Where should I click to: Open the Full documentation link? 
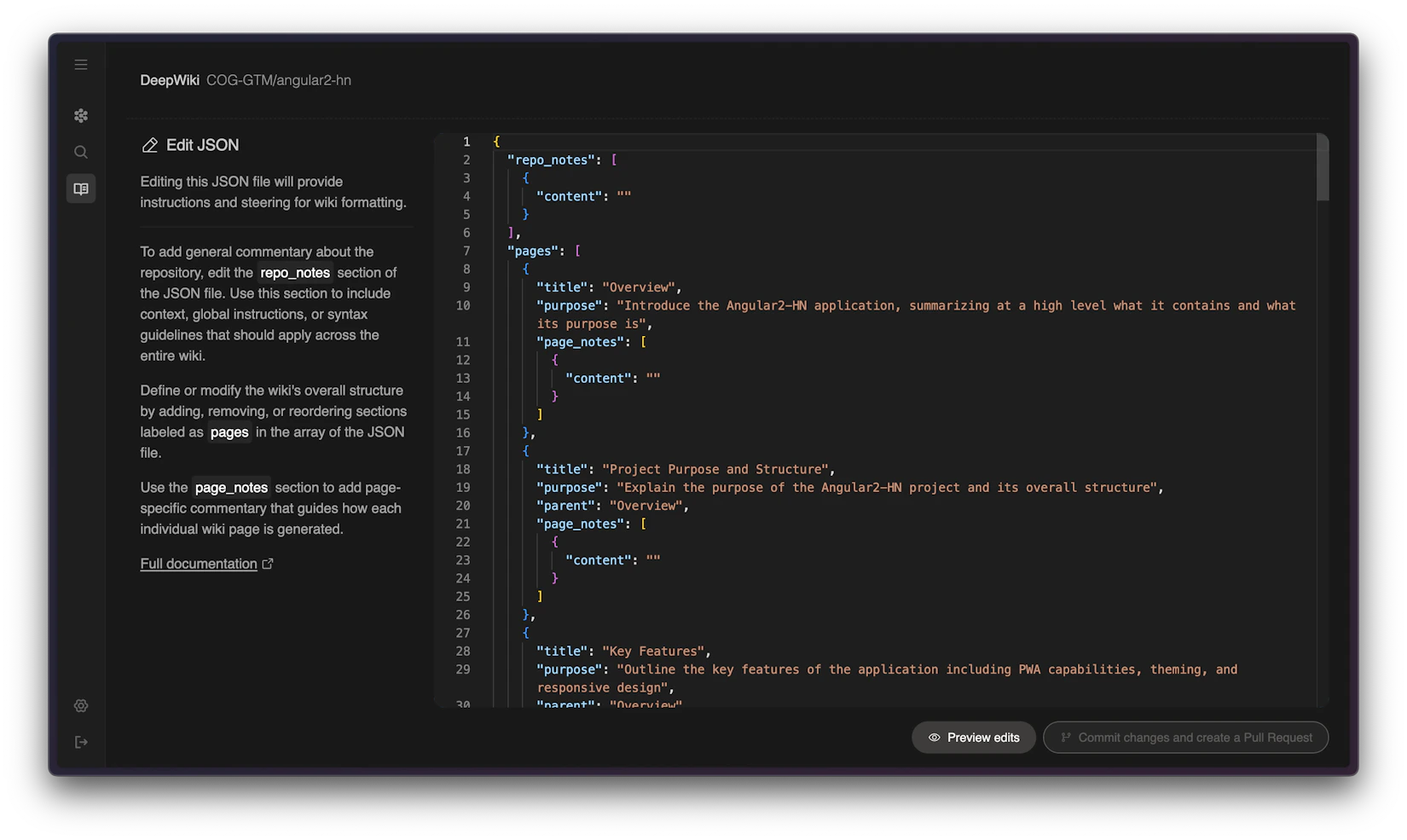199,564
